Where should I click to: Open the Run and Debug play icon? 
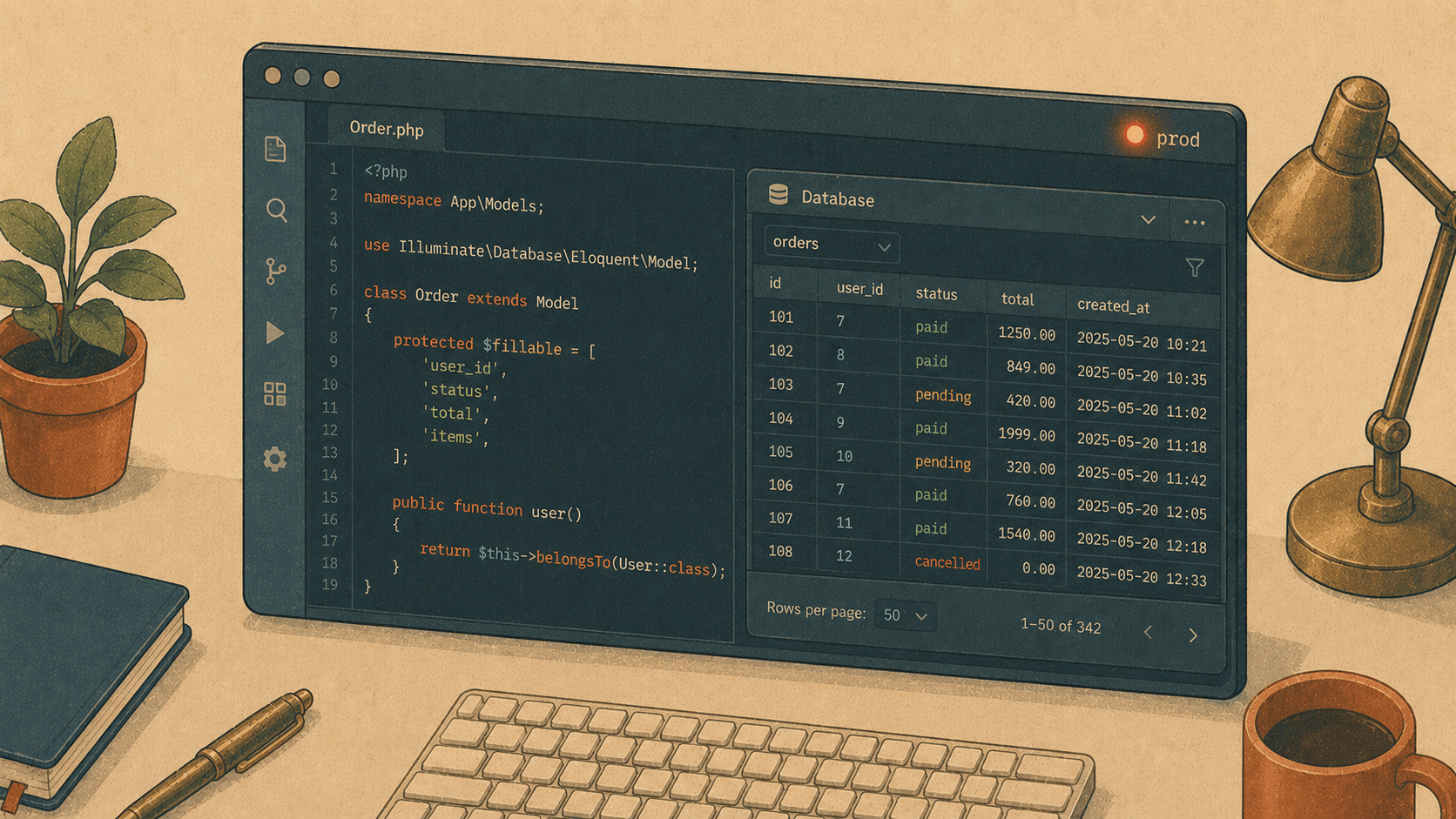pos(274,332)
